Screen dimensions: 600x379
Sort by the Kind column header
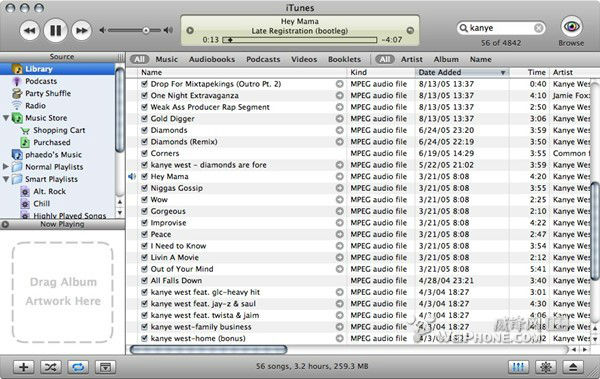tap(381, 72)
